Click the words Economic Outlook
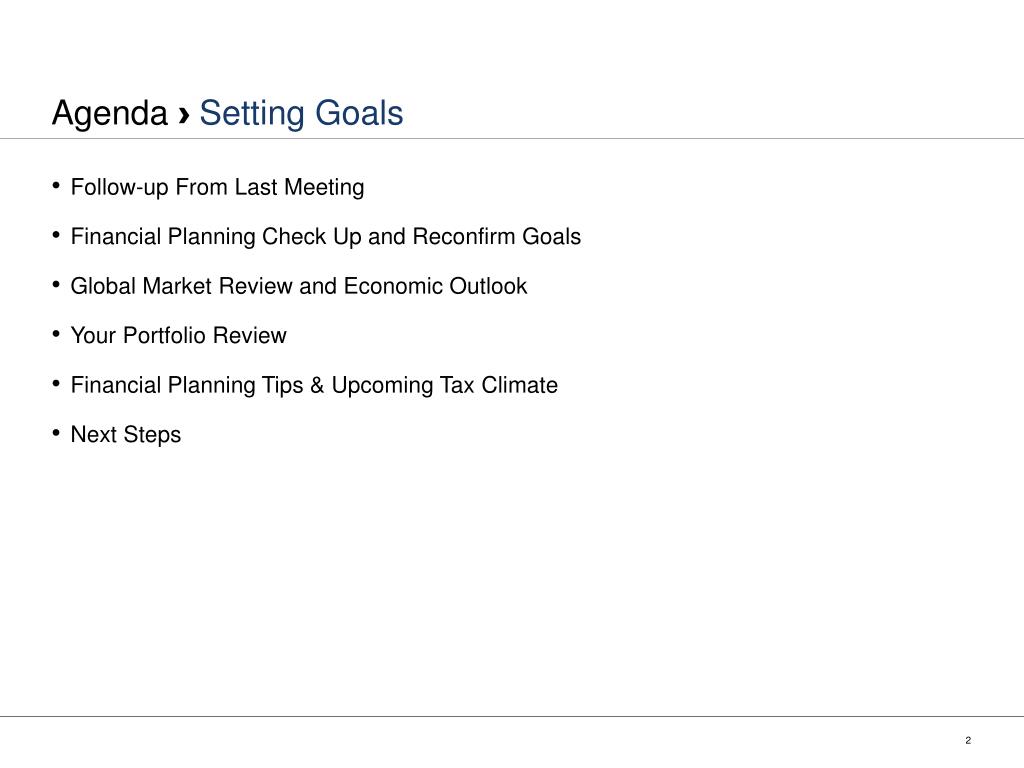Image resolution: width=1024 pixels, height=768 pixels. click(x=435, y=286)
